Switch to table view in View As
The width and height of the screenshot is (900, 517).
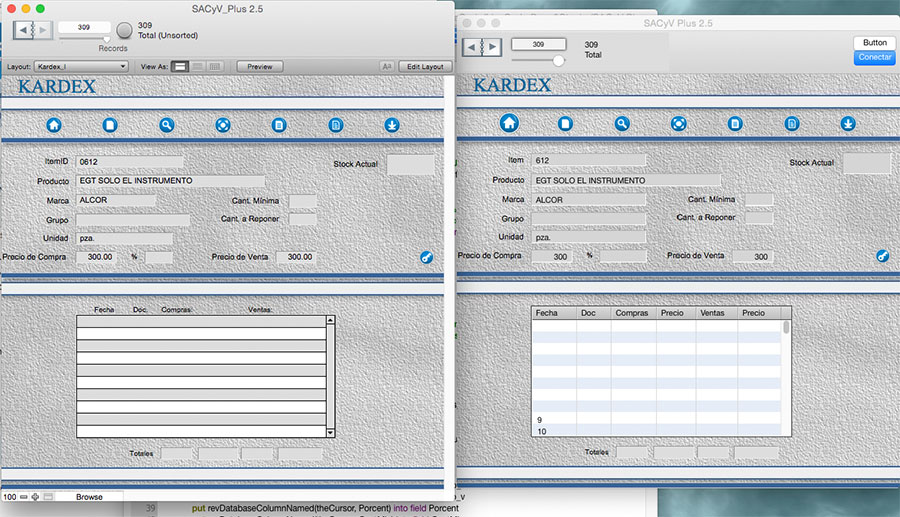coord(215,66)
